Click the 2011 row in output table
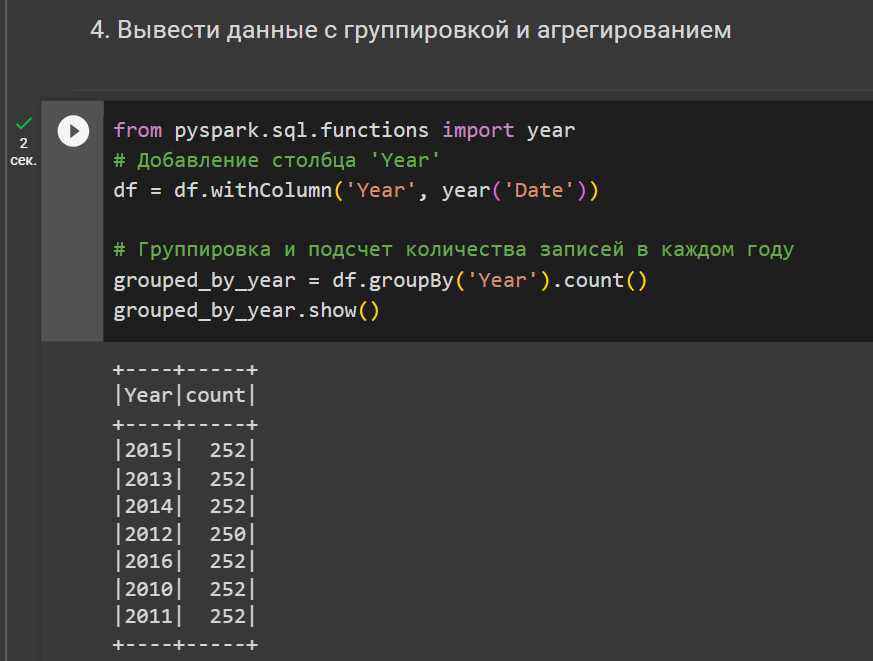The width and height of the screenshot is (873, 661). click(x=185, y=616)
